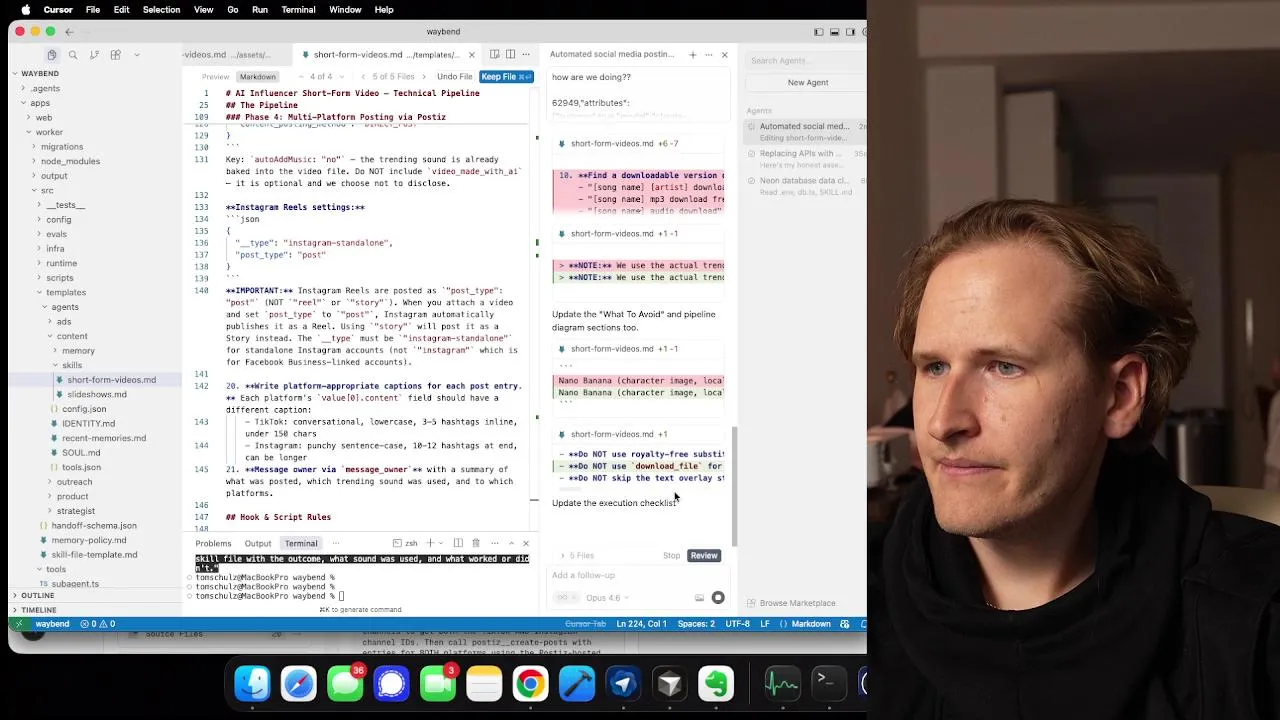Viewport: 1280px width, 720px height.
Task: Expand the migrations folder
Action: click(x=62, y=147)
